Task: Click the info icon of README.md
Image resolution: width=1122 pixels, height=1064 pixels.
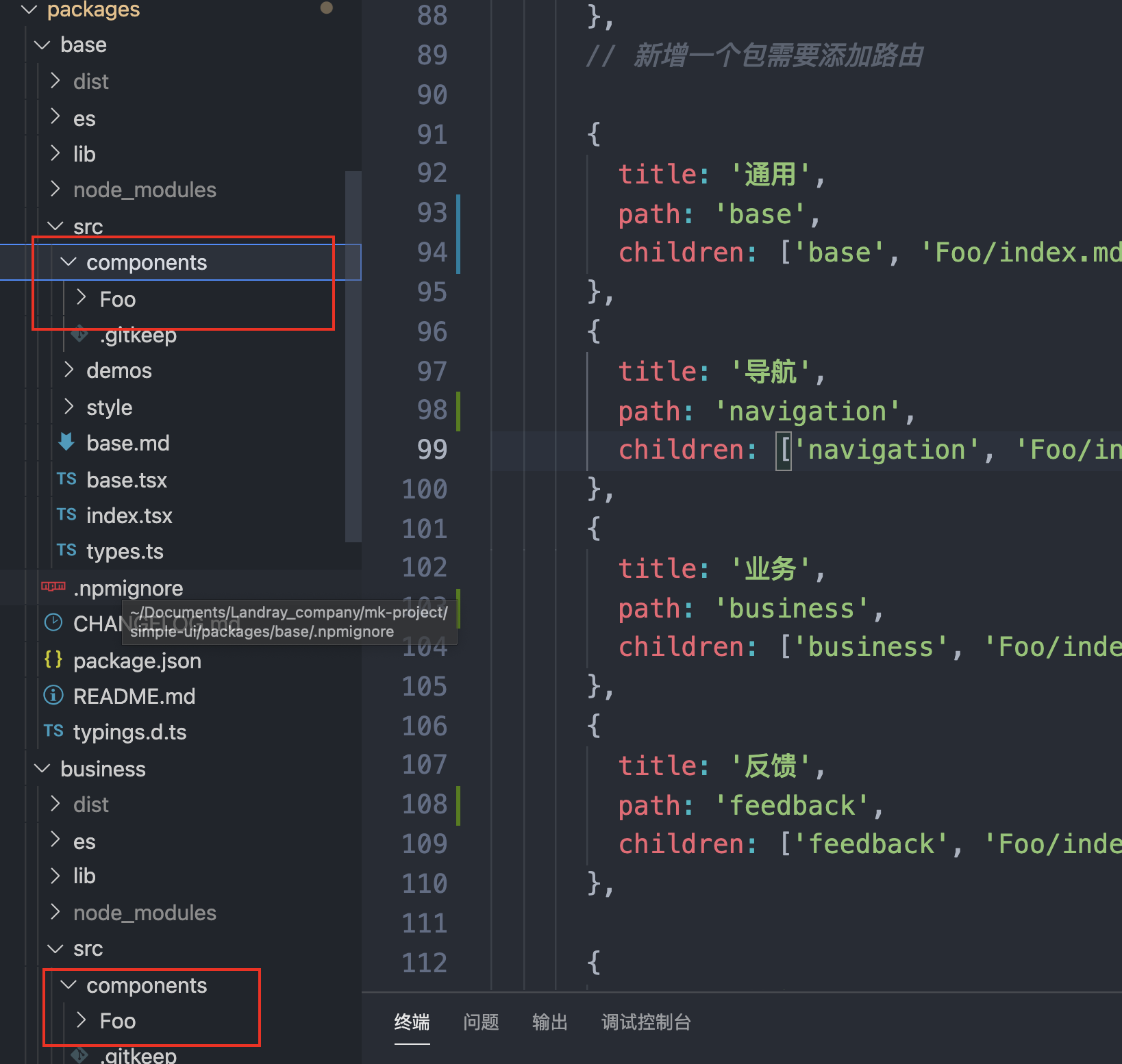Action: [53, 696]
